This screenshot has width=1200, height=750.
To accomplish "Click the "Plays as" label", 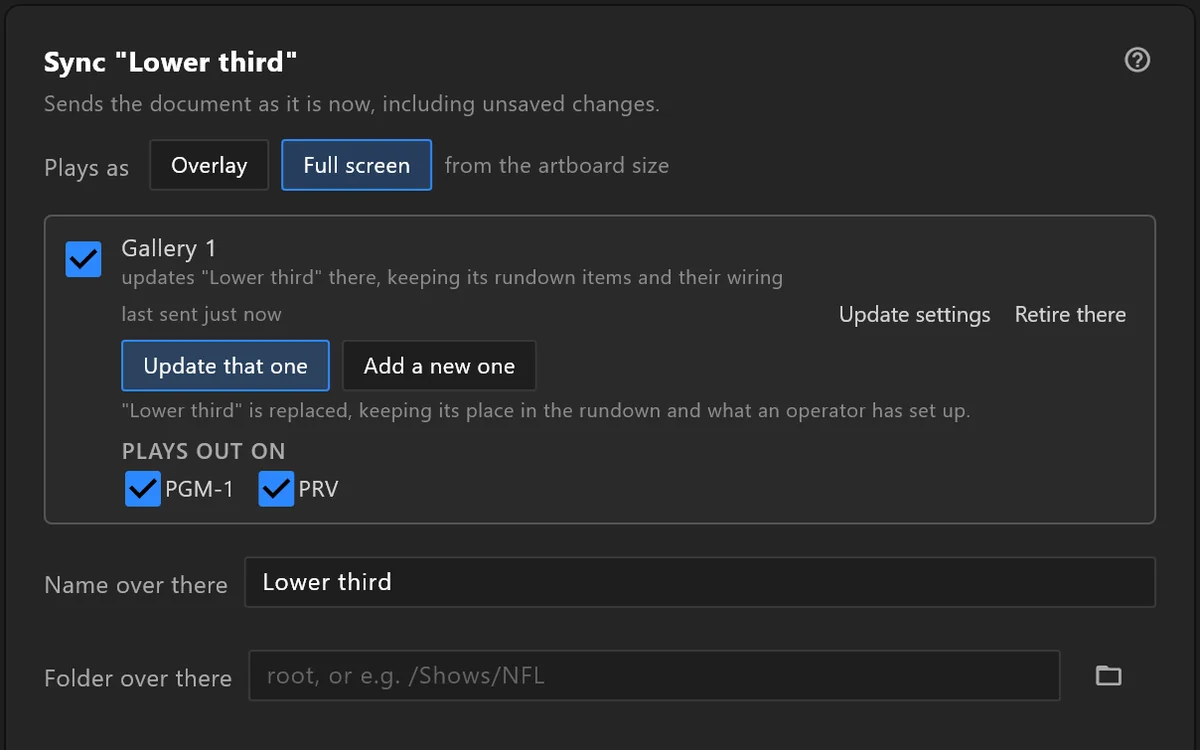I will click(x=87, y=168).
